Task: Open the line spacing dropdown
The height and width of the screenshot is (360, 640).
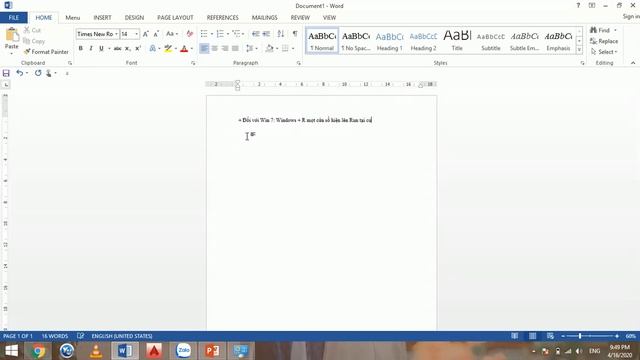Action: (x=251, y=49)
